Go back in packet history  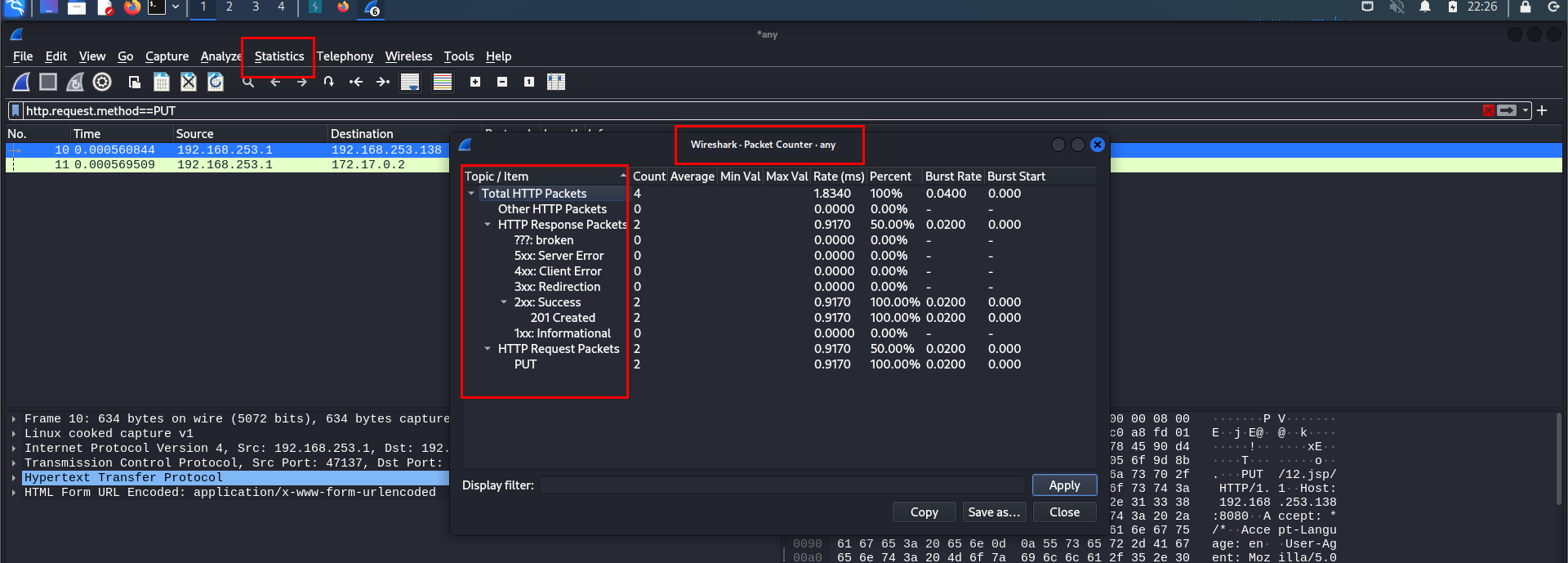275,82
